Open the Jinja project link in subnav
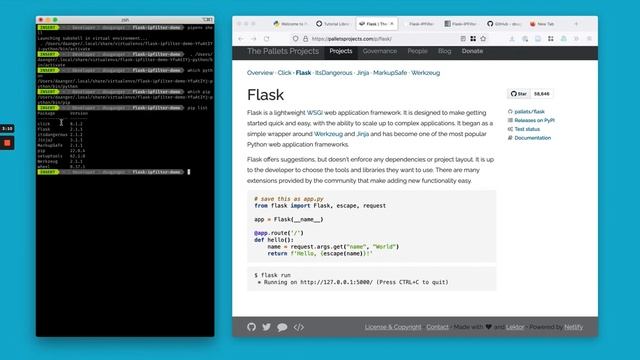 [362, 73]
